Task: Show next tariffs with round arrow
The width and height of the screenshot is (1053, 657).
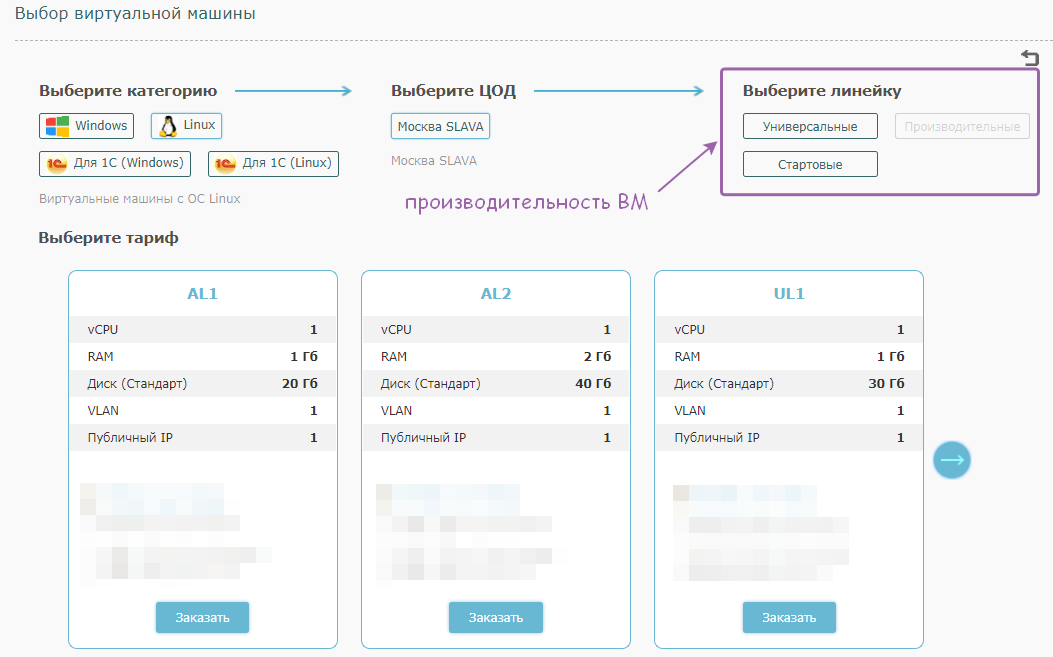Action: point(951,460)
